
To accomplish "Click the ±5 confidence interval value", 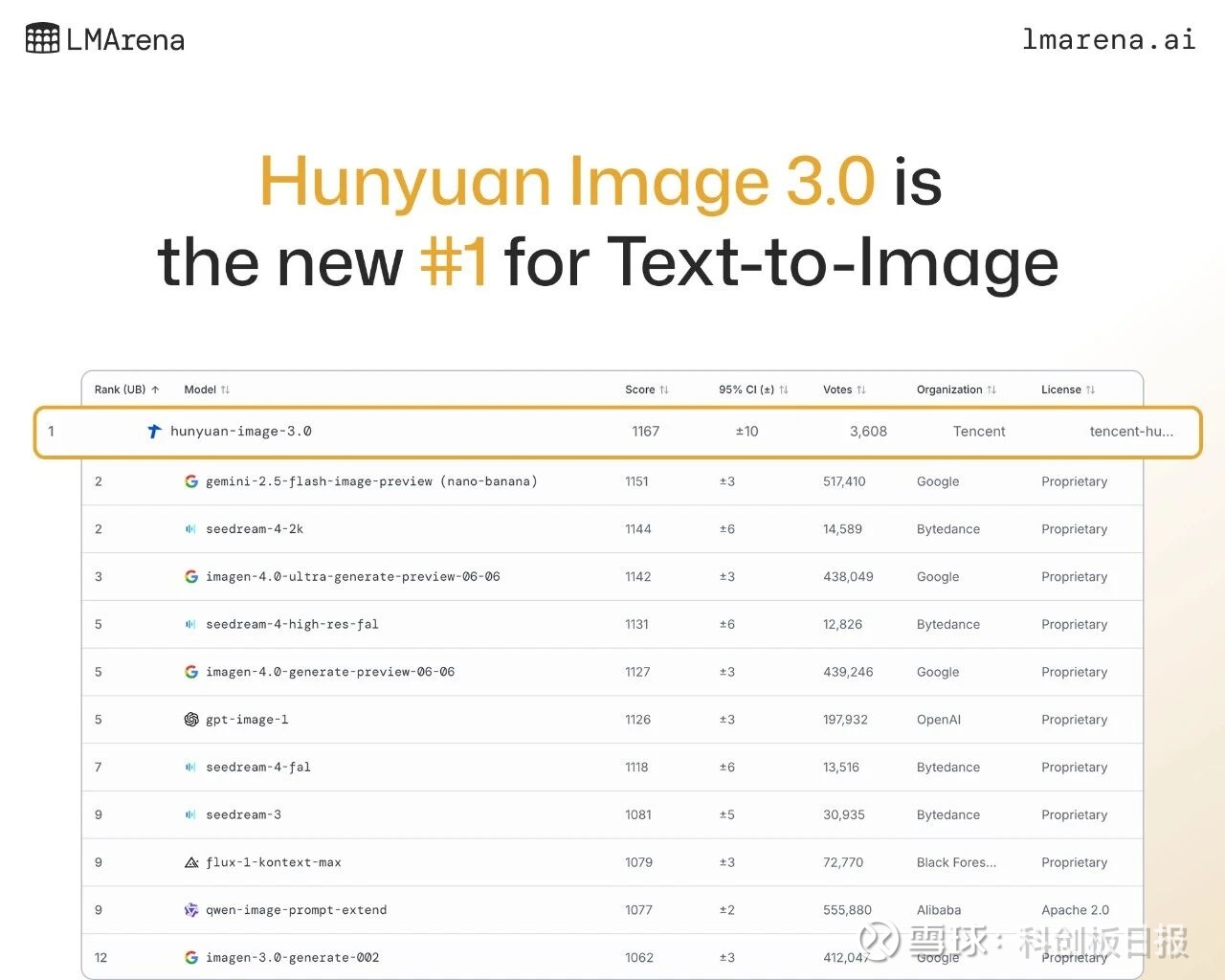I will click(727, 814).
